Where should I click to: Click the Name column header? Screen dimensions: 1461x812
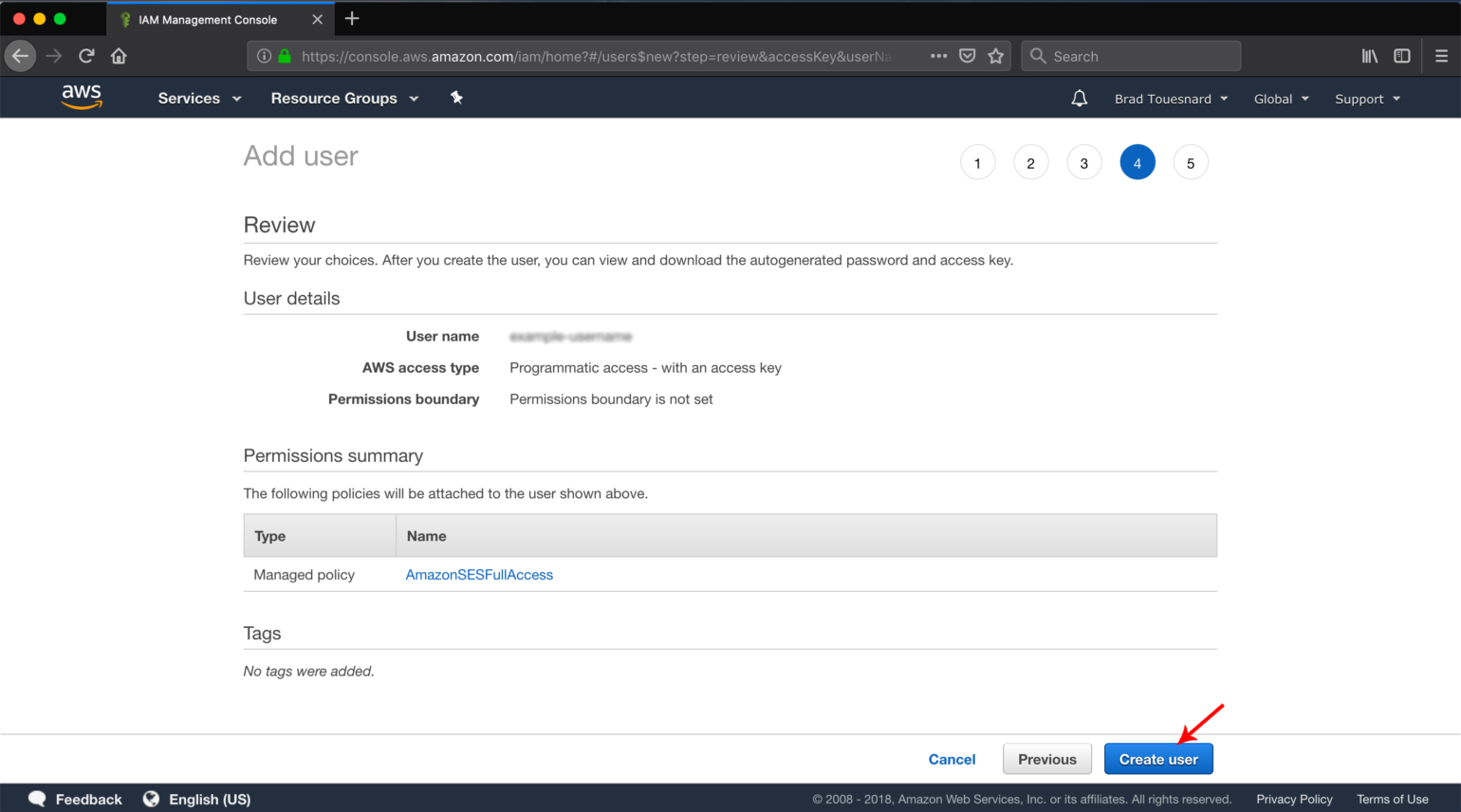coord(806,536)
